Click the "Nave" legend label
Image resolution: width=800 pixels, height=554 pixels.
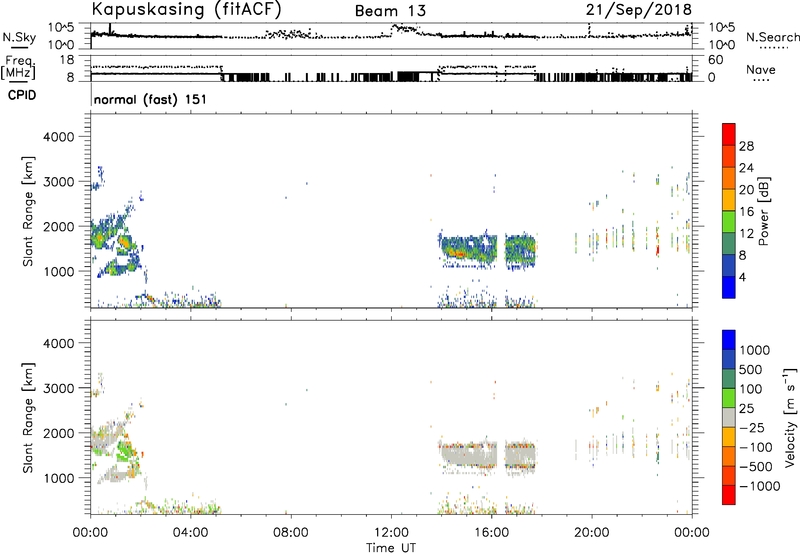(761, 70)
